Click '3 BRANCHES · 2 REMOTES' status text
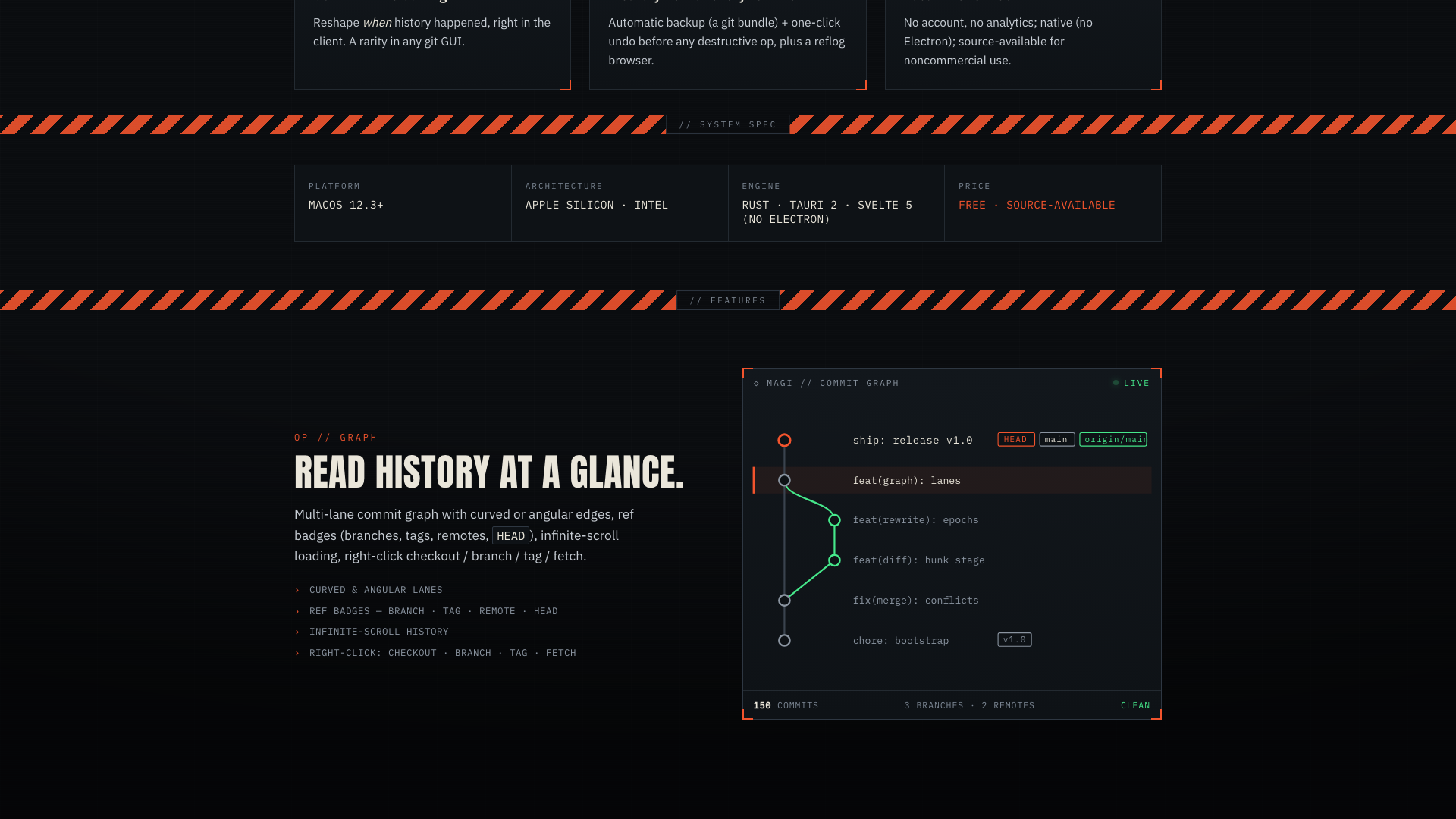 pos(969,706)
